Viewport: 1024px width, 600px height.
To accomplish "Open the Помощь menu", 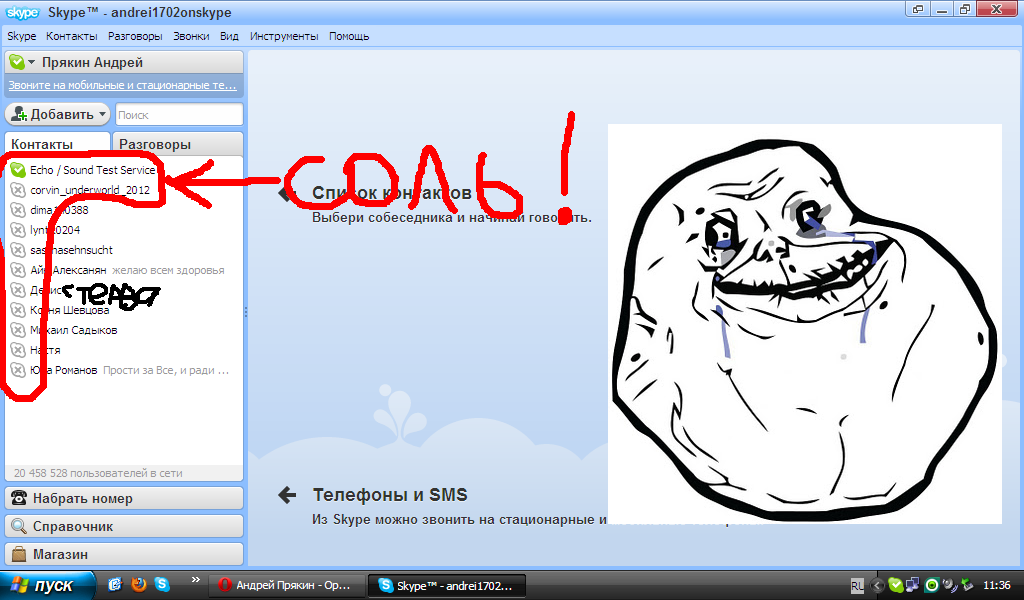I will [349, 36].
